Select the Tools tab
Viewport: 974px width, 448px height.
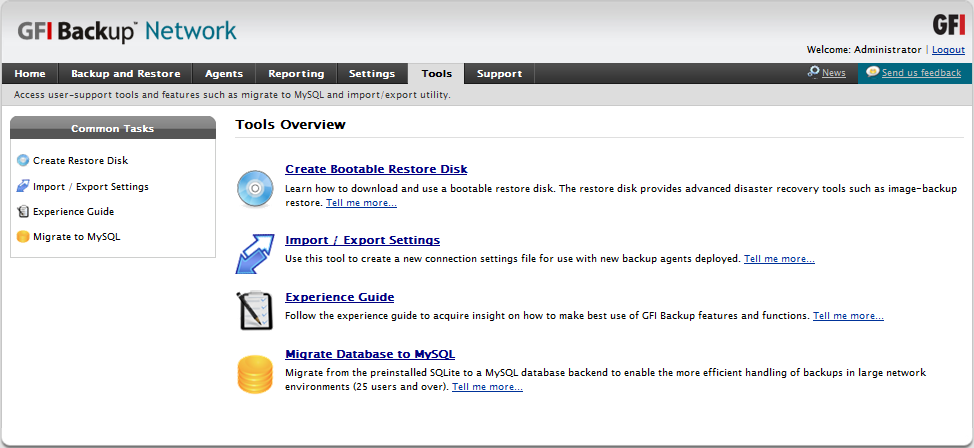point(436,73)
